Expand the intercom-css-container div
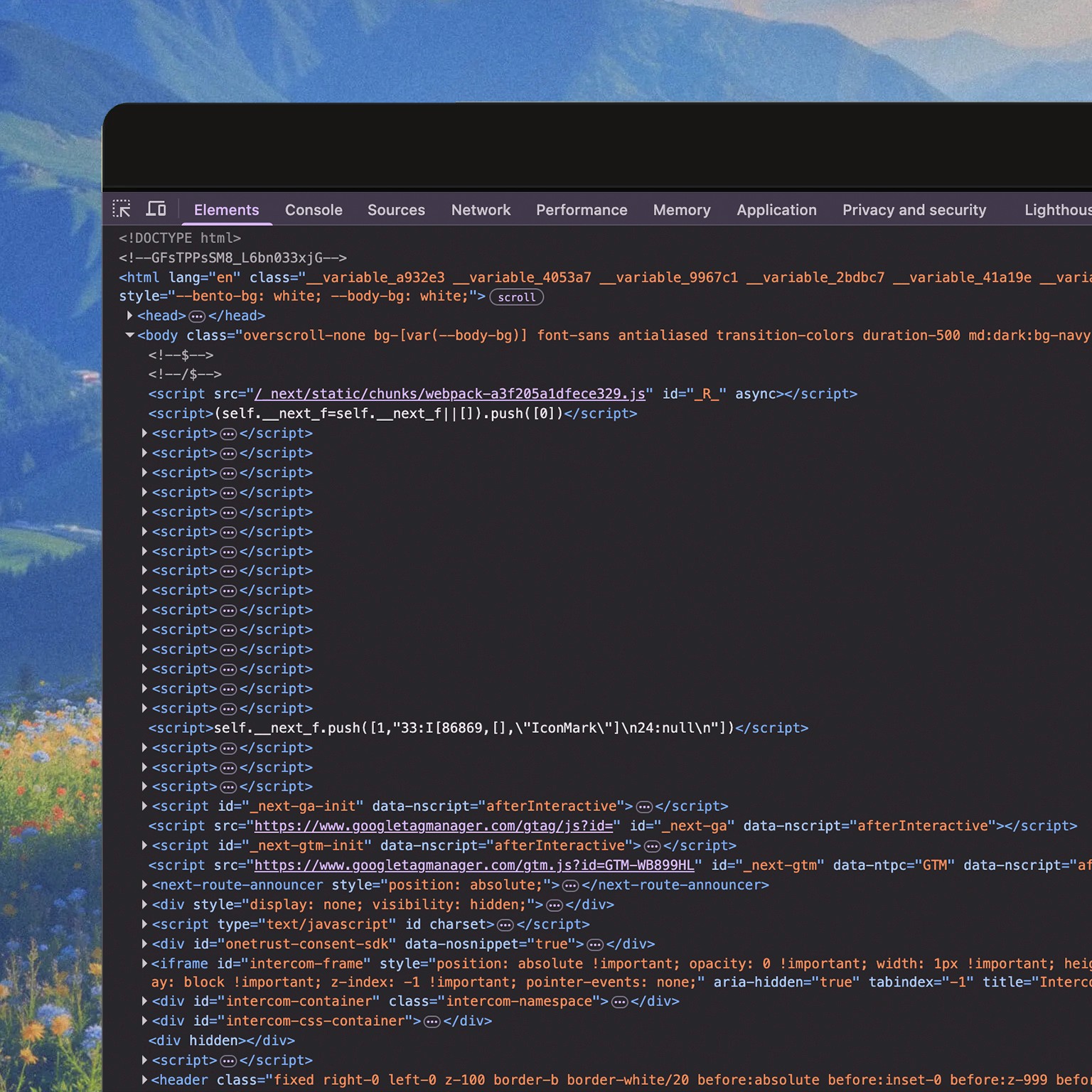 pyautogui.click(x=144, y=1020)
